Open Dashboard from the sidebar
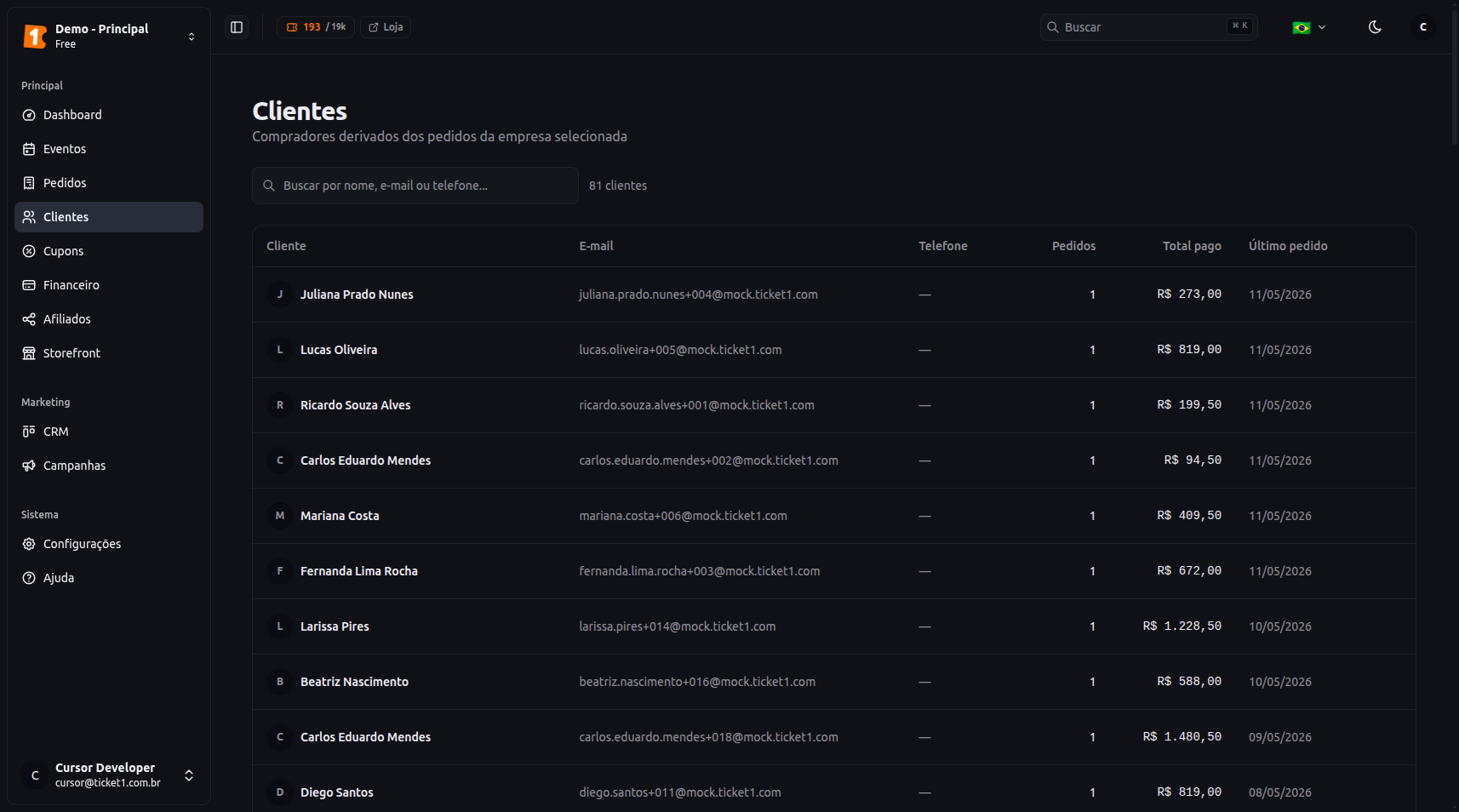Screen dimensions: 1459x812 [x=109, y=115]
